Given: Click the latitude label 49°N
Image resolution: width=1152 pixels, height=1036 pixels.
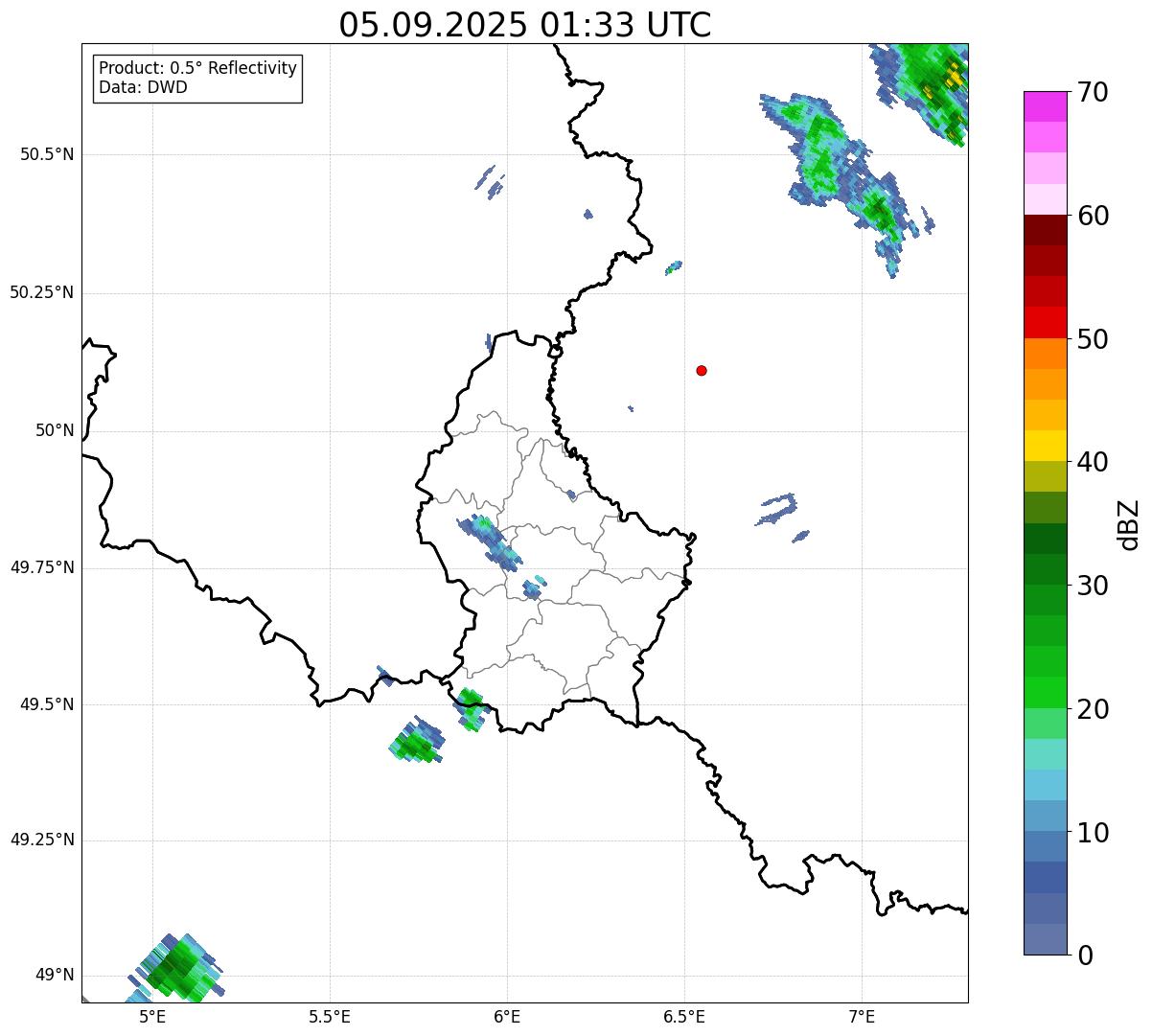Looking at the screenshot, I should tap(55, 976).
